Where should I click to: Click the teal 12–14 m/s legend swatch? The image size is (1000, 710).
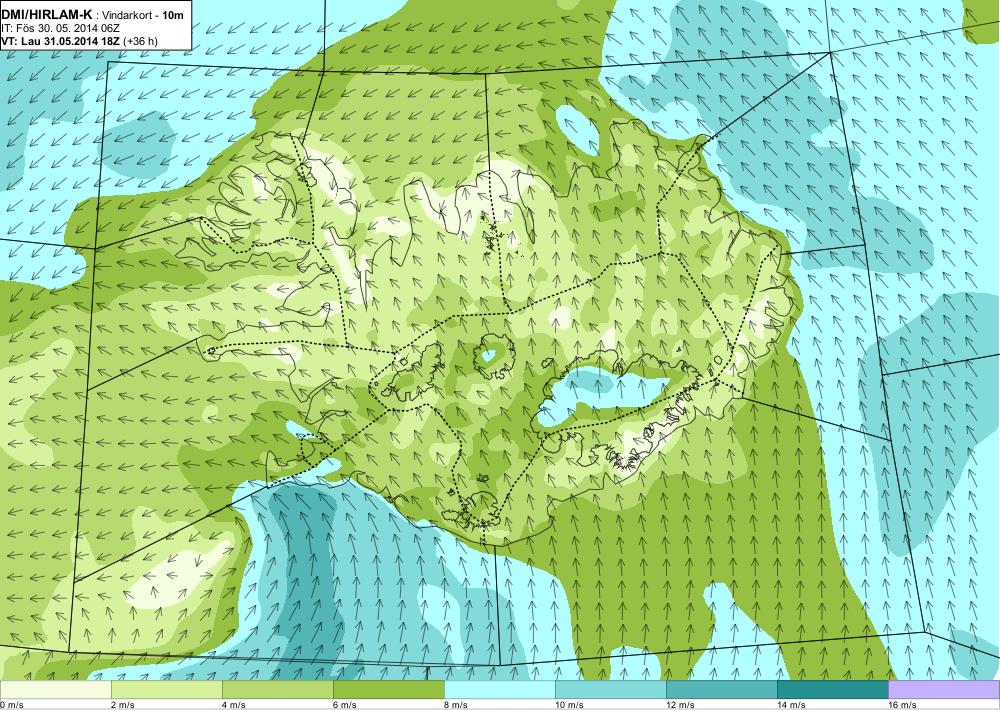point(721,690)
